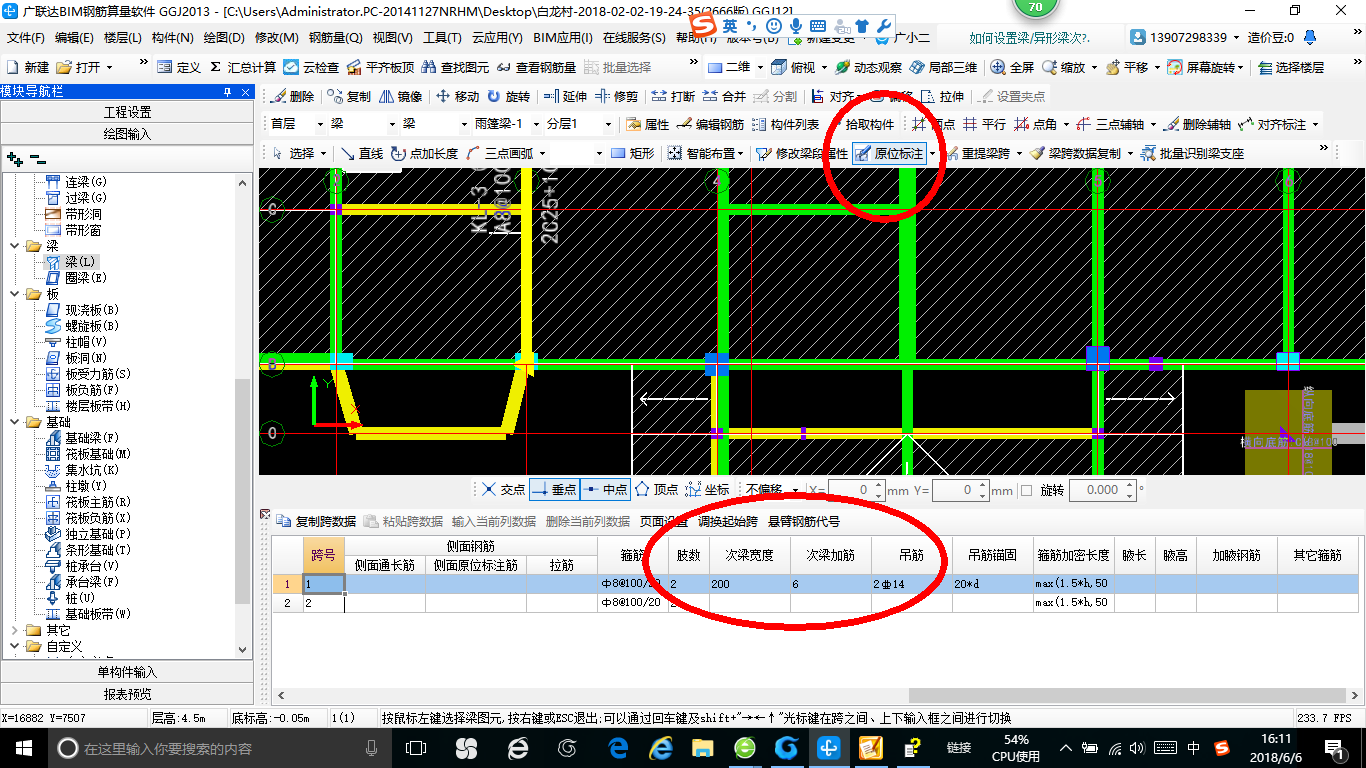
Task: Click 复制跨数据 button
Action: click(x=316, y=521)
